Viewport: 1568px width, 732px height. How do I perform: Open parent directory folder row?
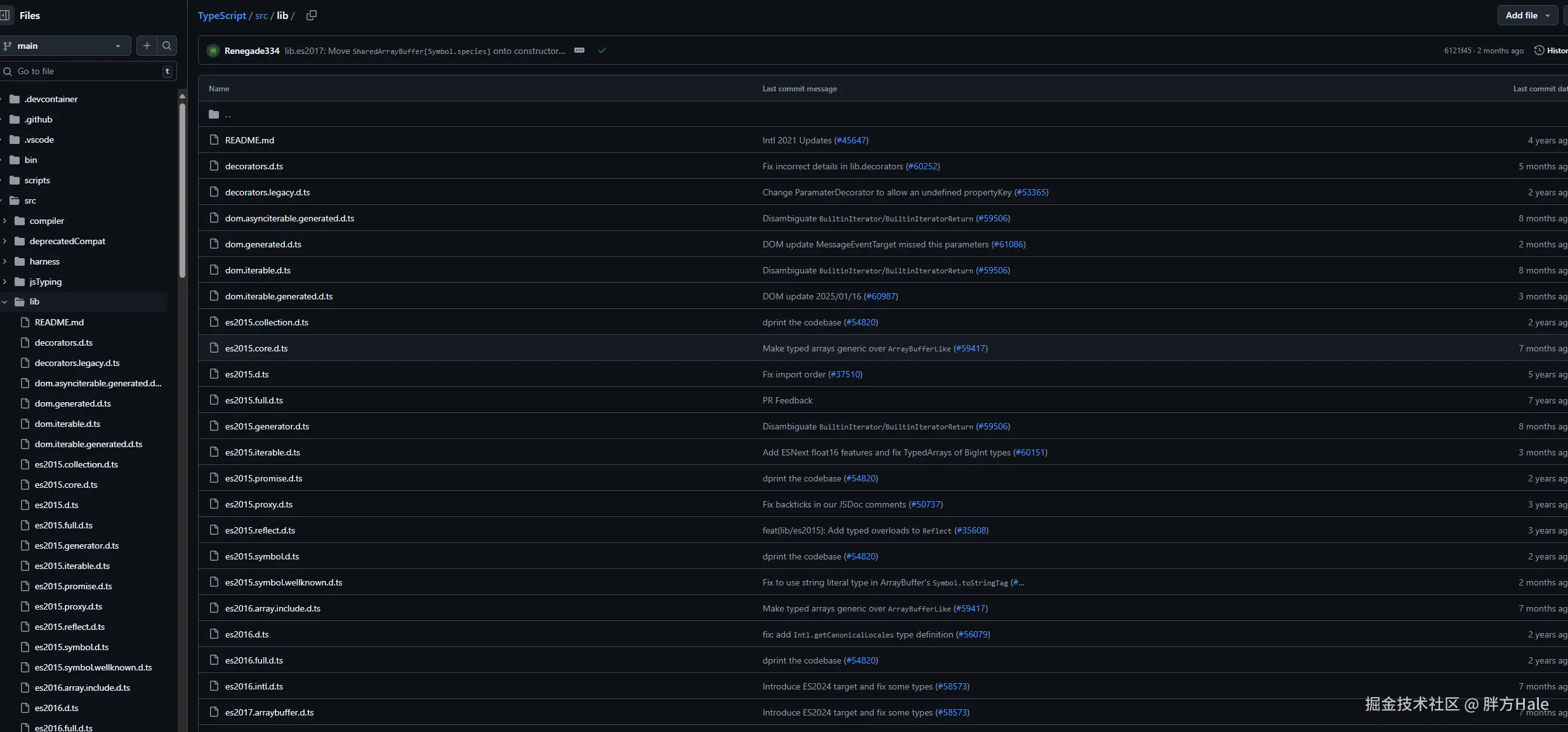coord(227,115)
